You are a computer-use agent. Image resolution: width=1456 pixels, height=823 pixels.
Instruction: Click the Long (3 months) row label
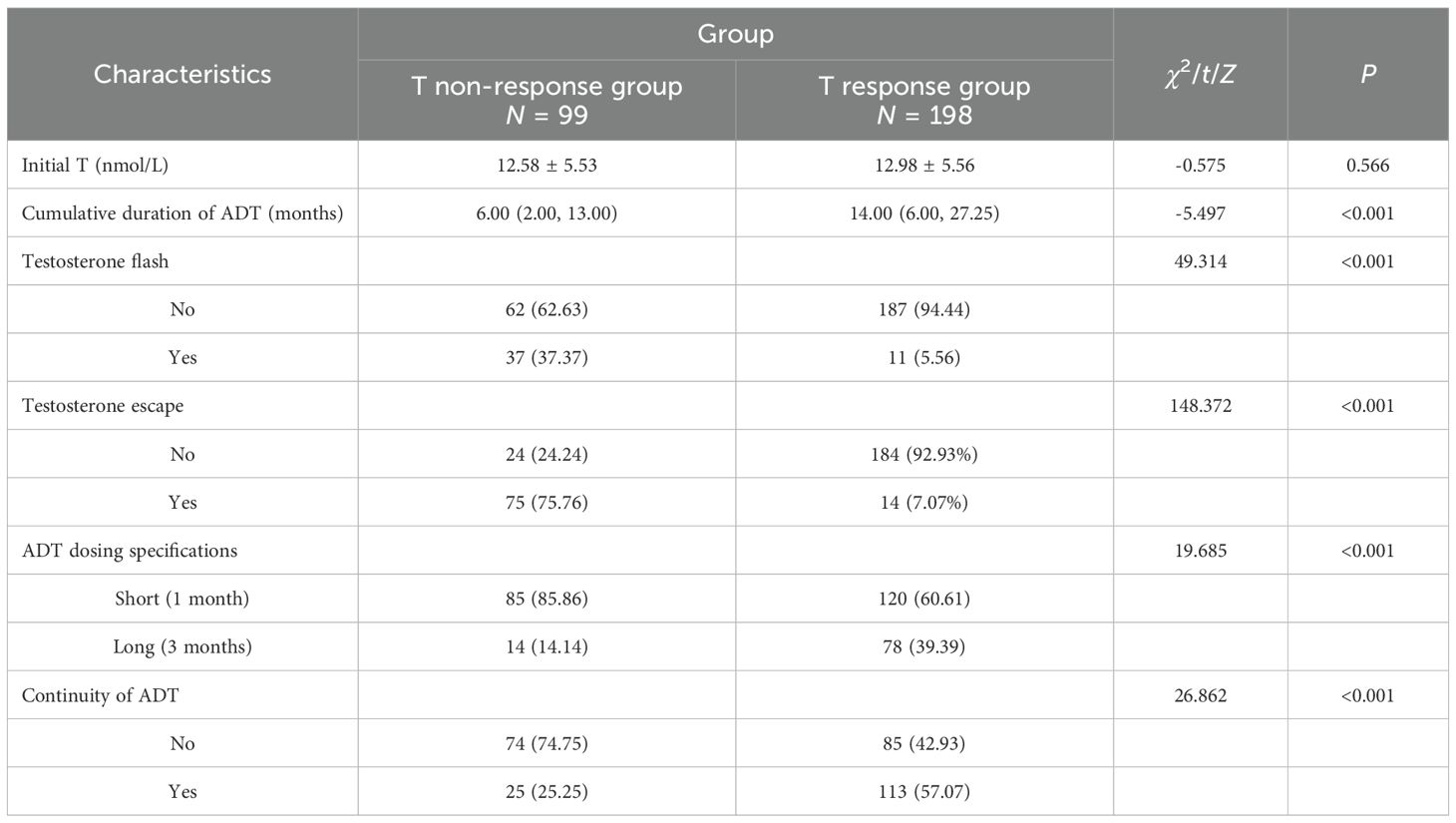182,646
